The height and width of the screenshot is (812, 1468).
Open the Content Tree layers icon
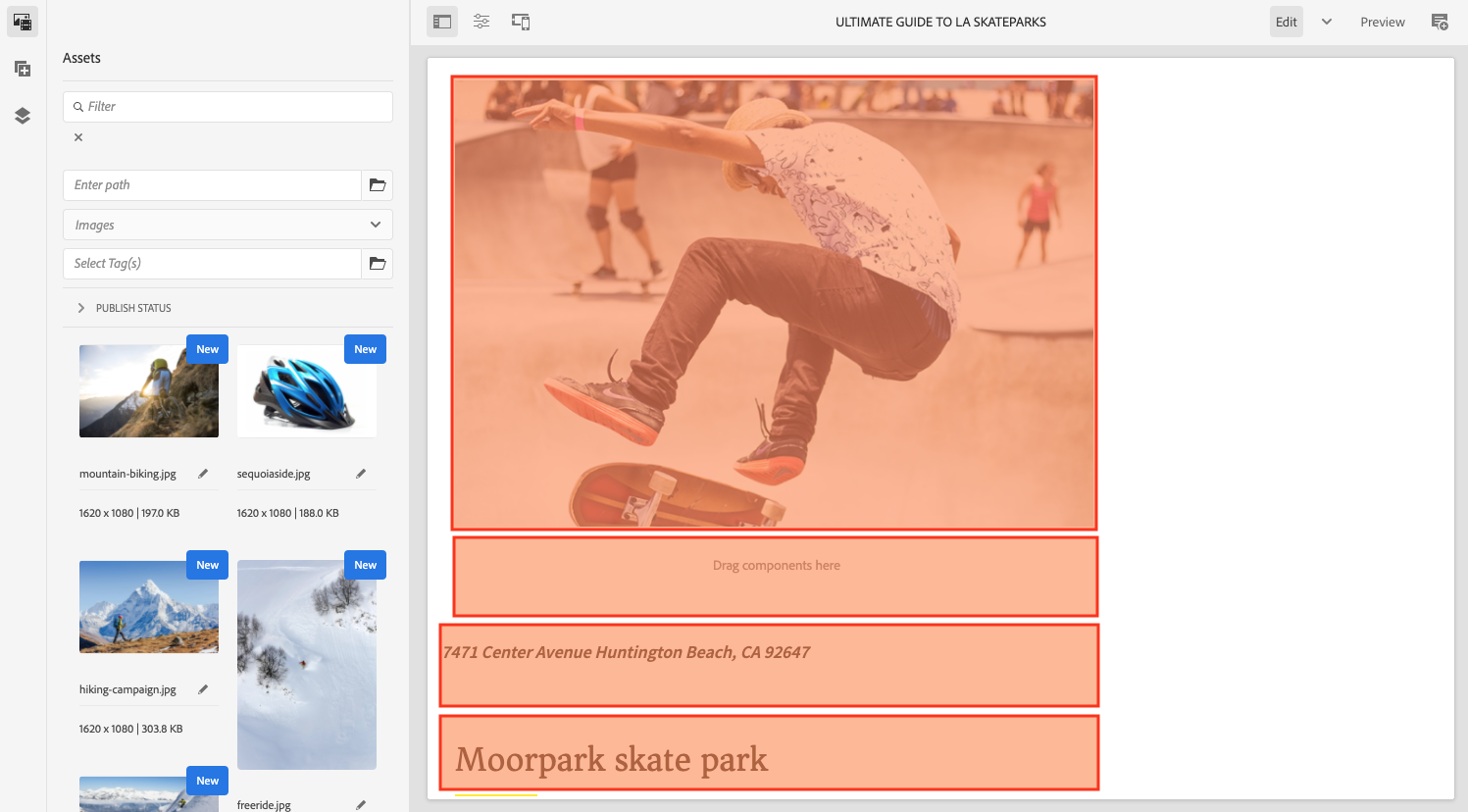pos(23,116)
